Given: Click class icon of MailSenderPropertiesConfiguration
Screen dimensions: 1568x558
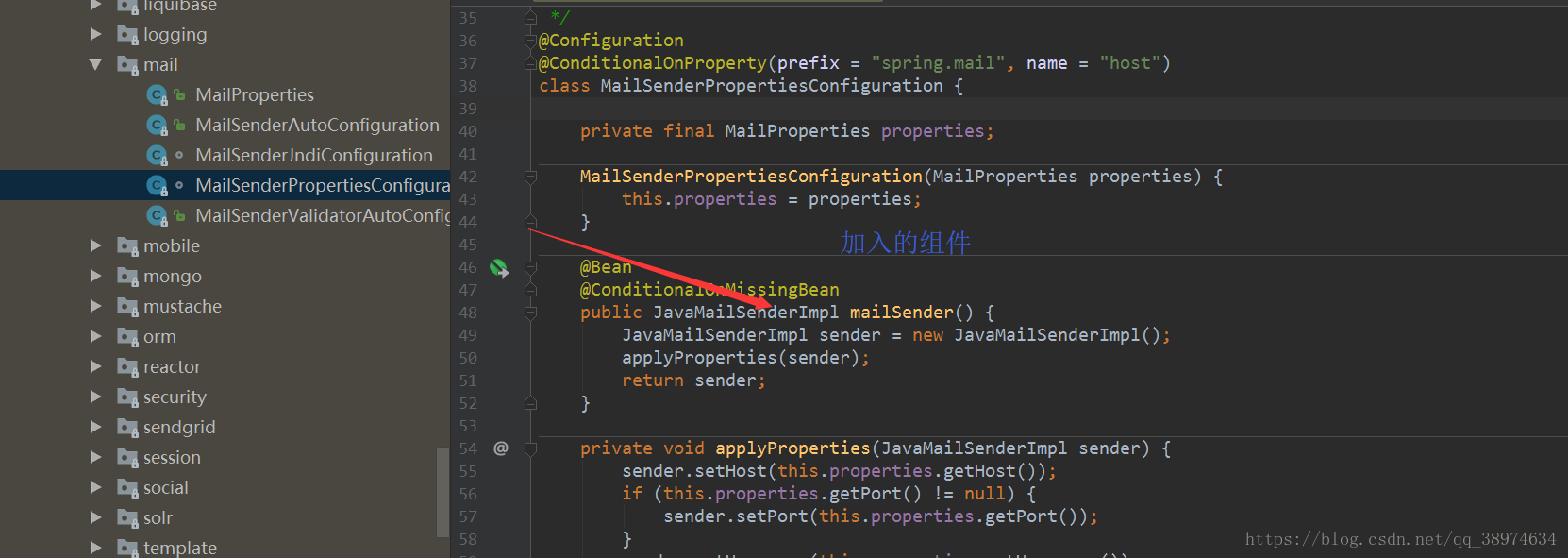Looking at the screenshot, I should click(x=158, y=186).
